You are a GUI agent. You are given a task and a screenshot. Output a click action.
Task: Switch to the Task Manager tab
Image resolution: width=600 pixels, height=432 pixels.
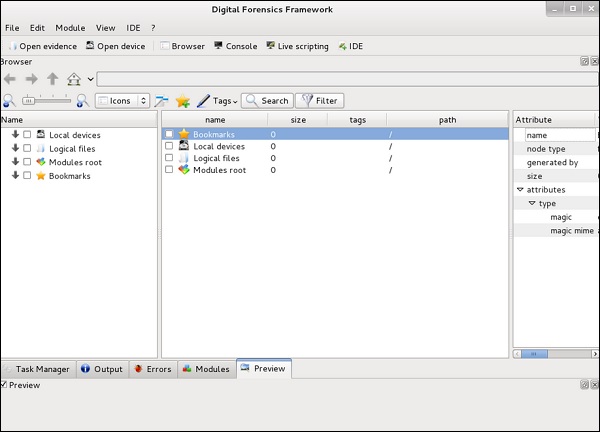coord(36,369)
